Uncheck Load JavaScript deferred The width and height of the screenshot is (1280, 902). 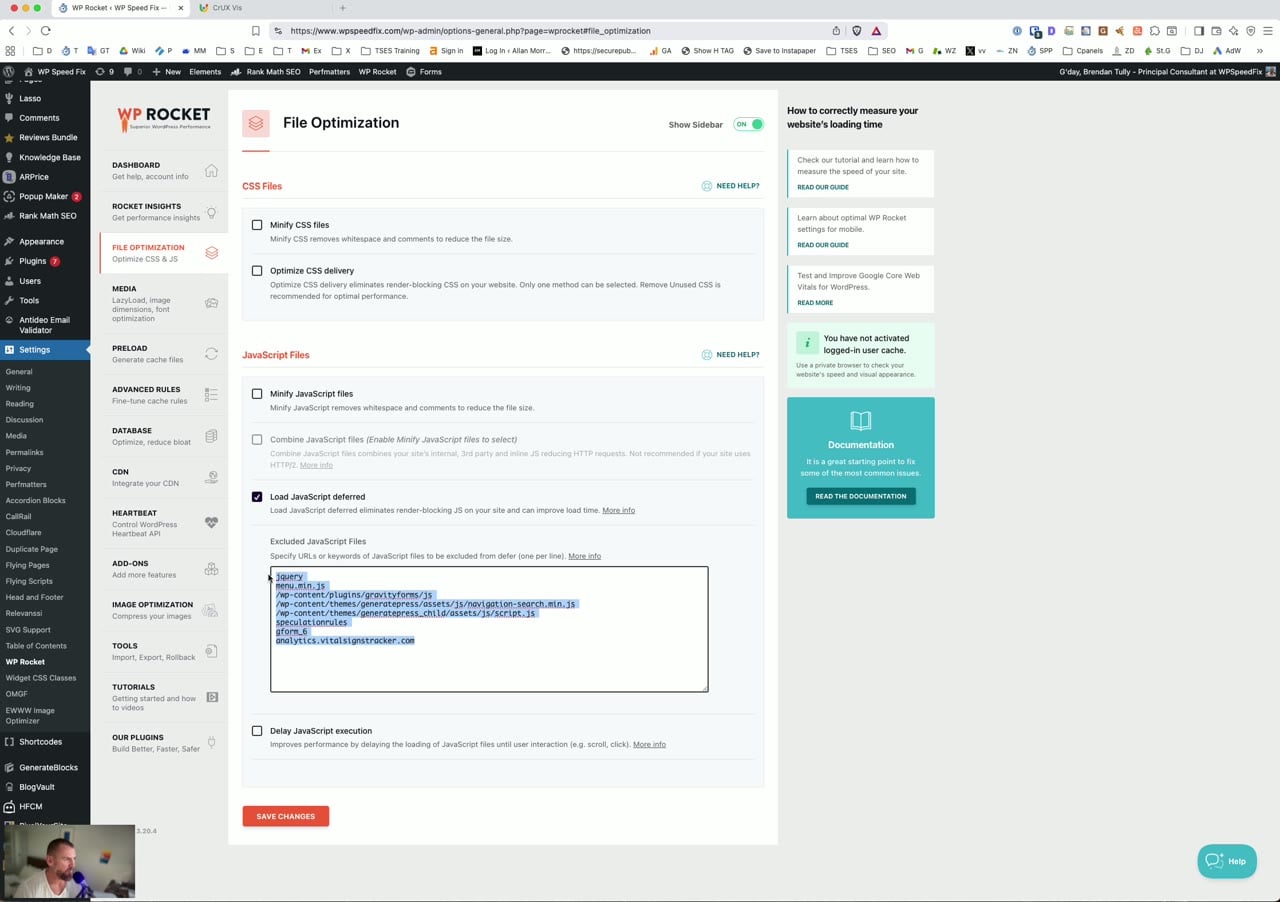tap(257, 497)
